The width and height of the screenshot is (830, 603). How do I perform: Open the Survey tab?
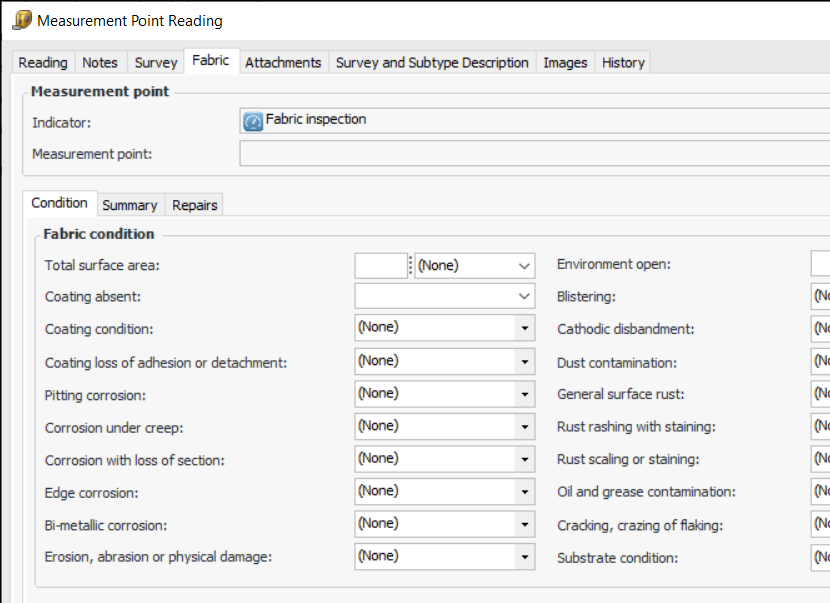point(156,62)
